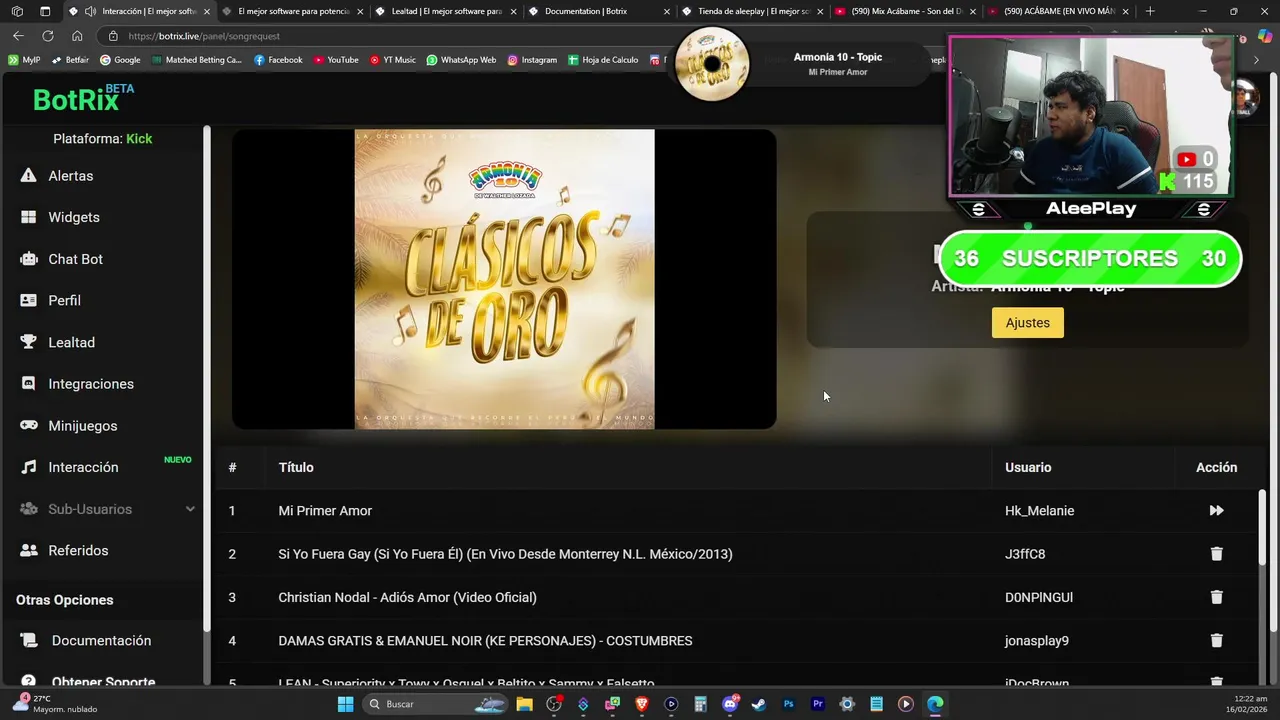Open the Google bookmark
Viewport: 1280px width, 720px height.
click(x=120, y=60)
